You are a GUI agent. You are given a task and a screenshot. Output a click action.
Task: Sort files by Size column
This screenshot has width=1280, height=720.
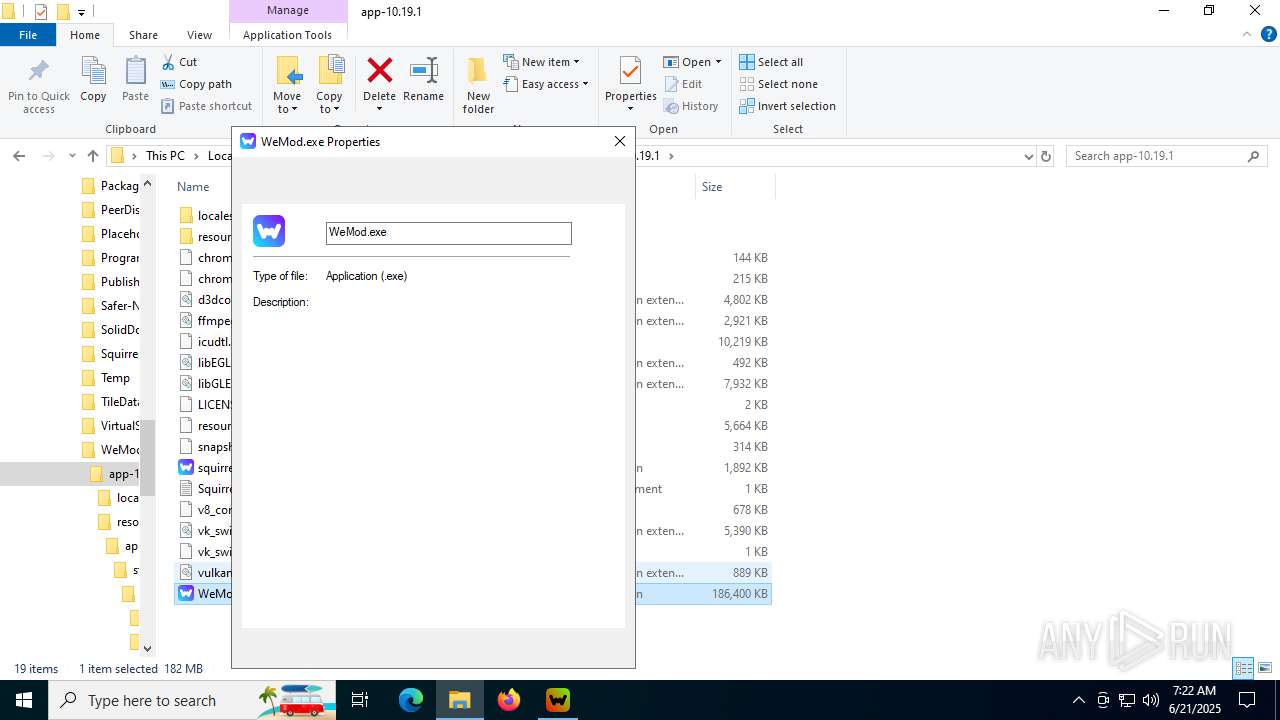pos(712,187)
